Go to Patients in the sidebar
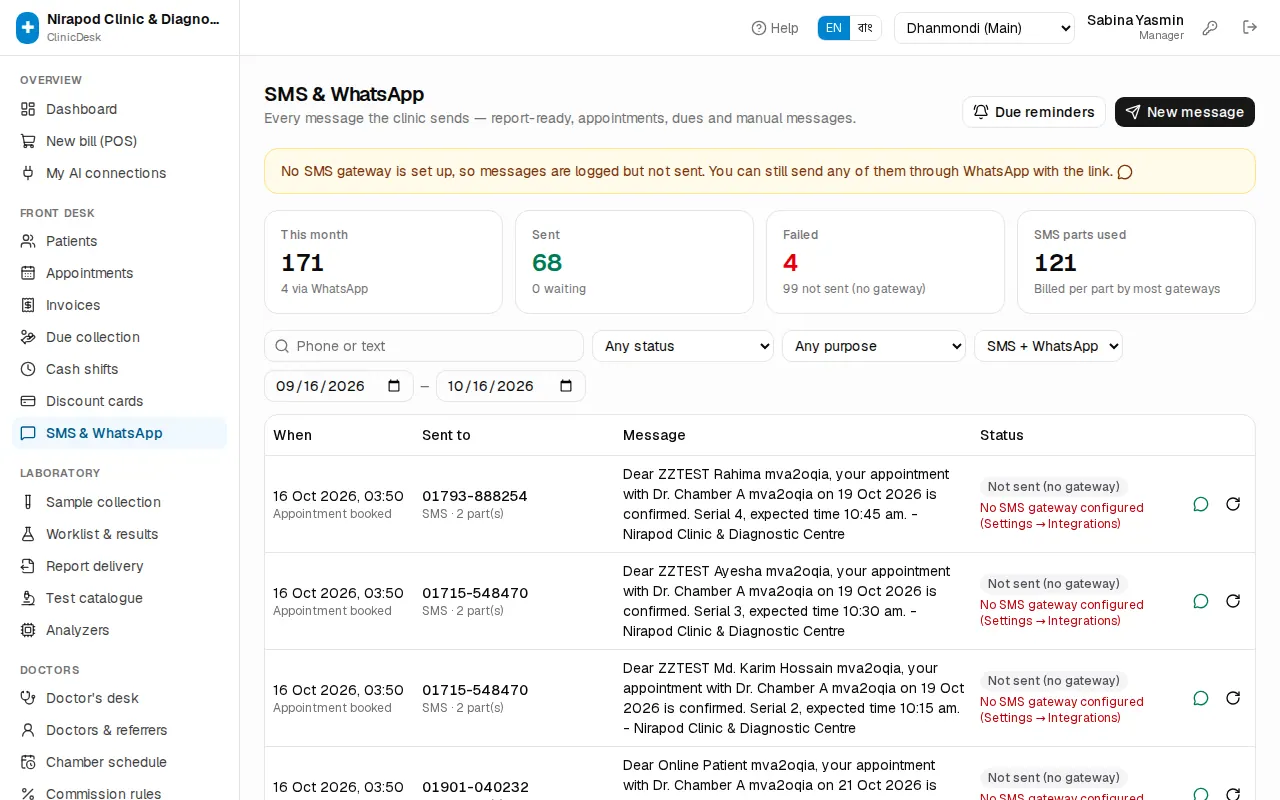The image size is (1280, 800). tap(120, 241)
